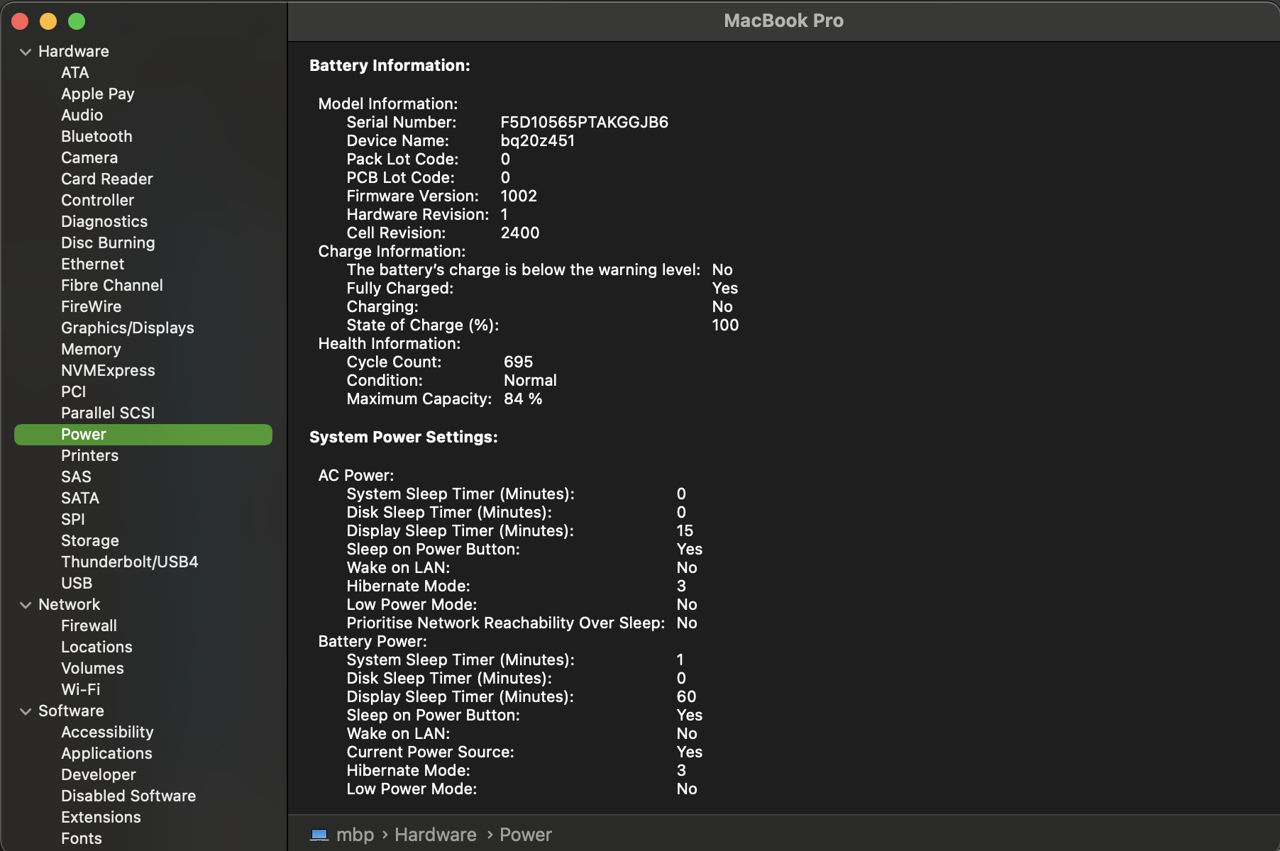Viewport: 1280px width, 851px height.
Task: Select Developer under Software
Action: tap(98, 775)
